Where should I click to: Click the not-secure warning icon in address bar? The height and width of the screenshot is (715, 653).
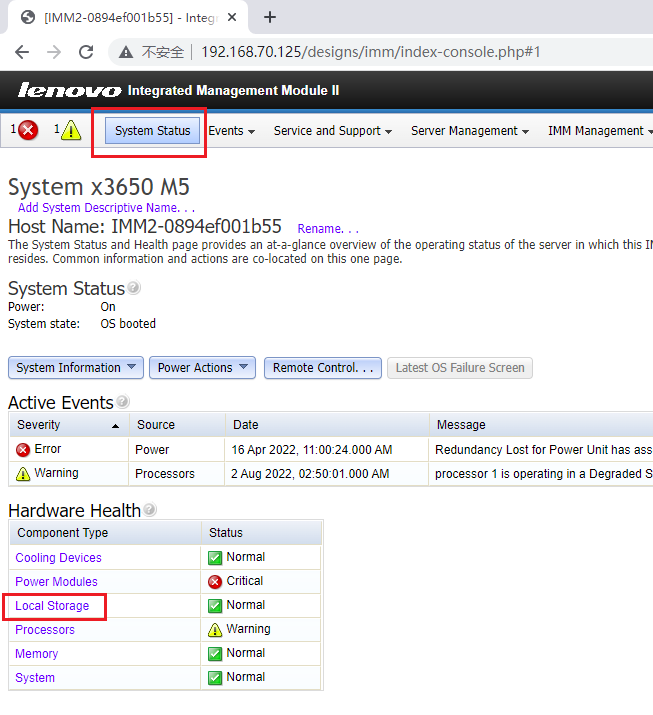click(x=126, y=52)
